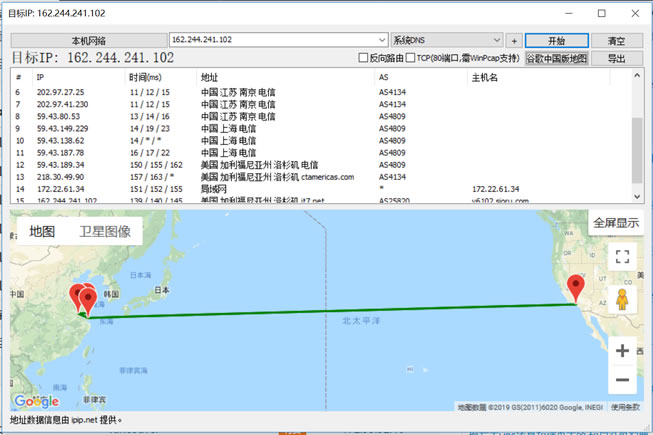653x435 pixels.
Task: Click the map fullscreen bracket icon
Action: [622, 256]
